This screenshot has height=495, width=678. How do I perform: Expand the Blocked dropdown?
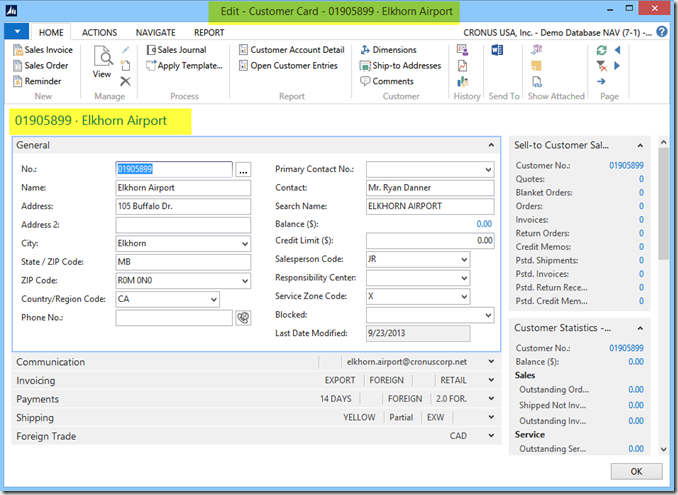489,315
